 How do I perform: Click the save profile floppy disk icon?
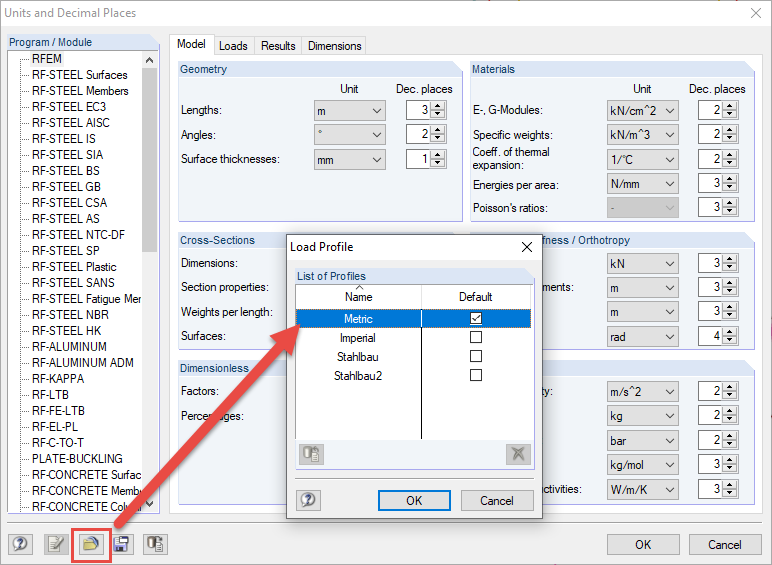coord(121,544)
